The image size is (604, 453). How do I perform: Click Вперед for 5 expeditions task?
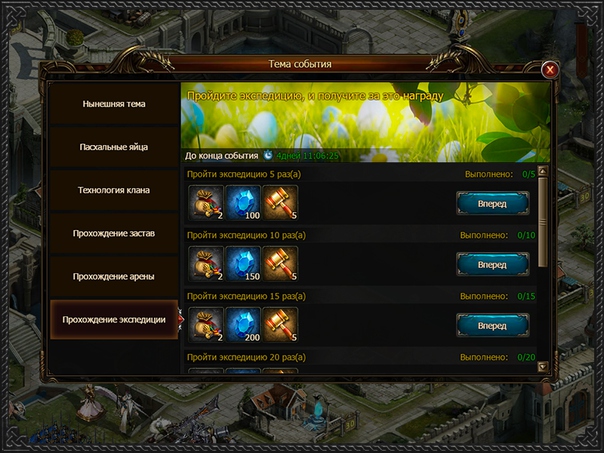(493, 203)
